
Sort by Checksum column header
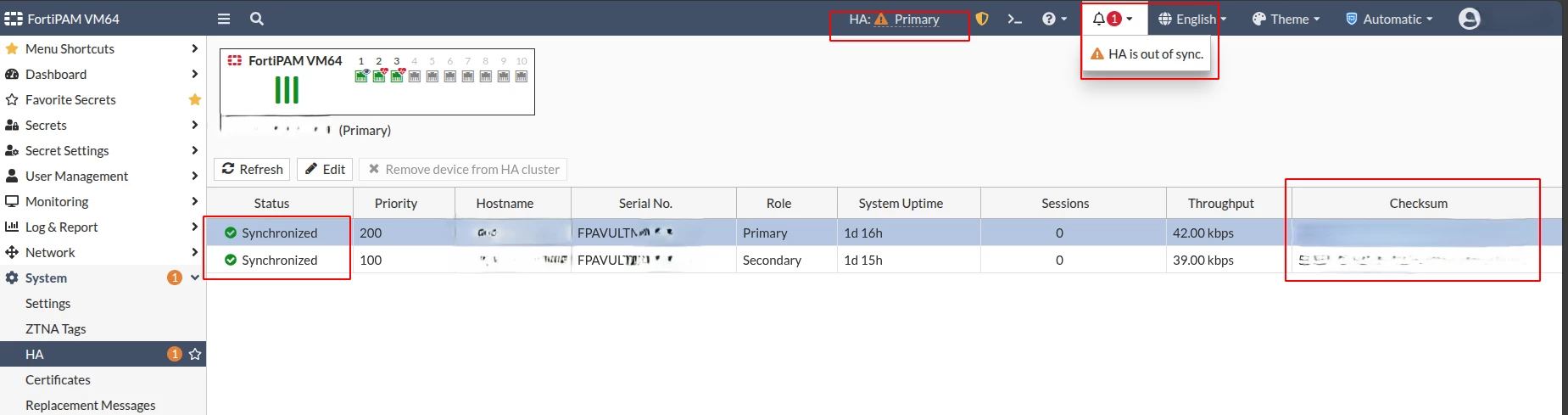tap(1419, 203)
